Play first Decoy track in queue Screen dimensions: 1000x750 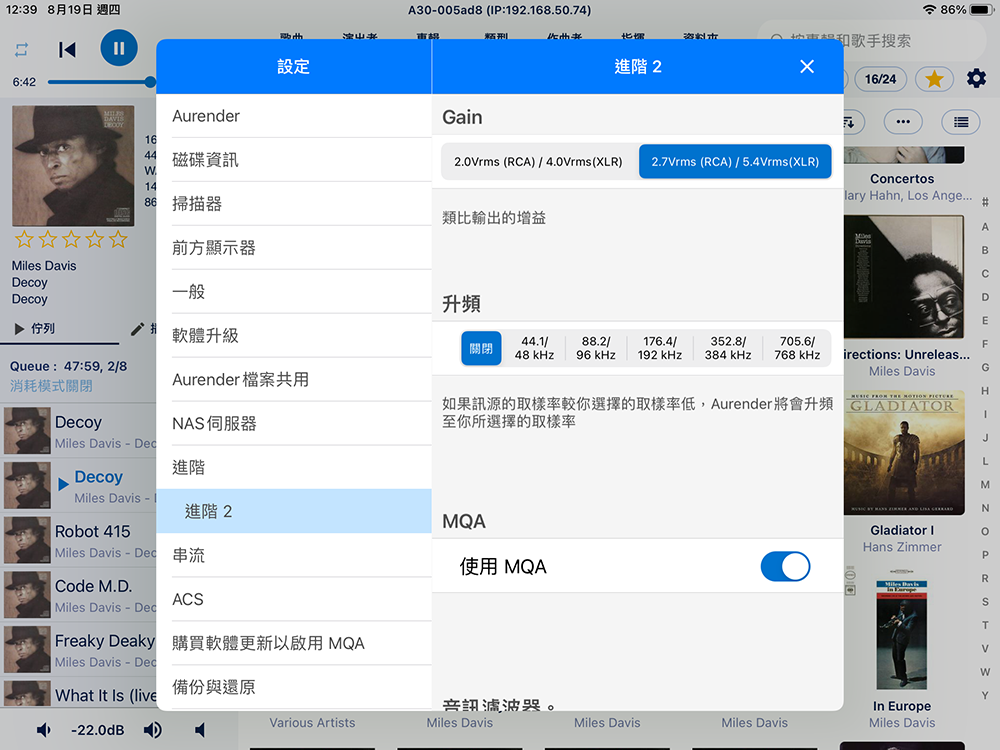click(x=78, y=431)
